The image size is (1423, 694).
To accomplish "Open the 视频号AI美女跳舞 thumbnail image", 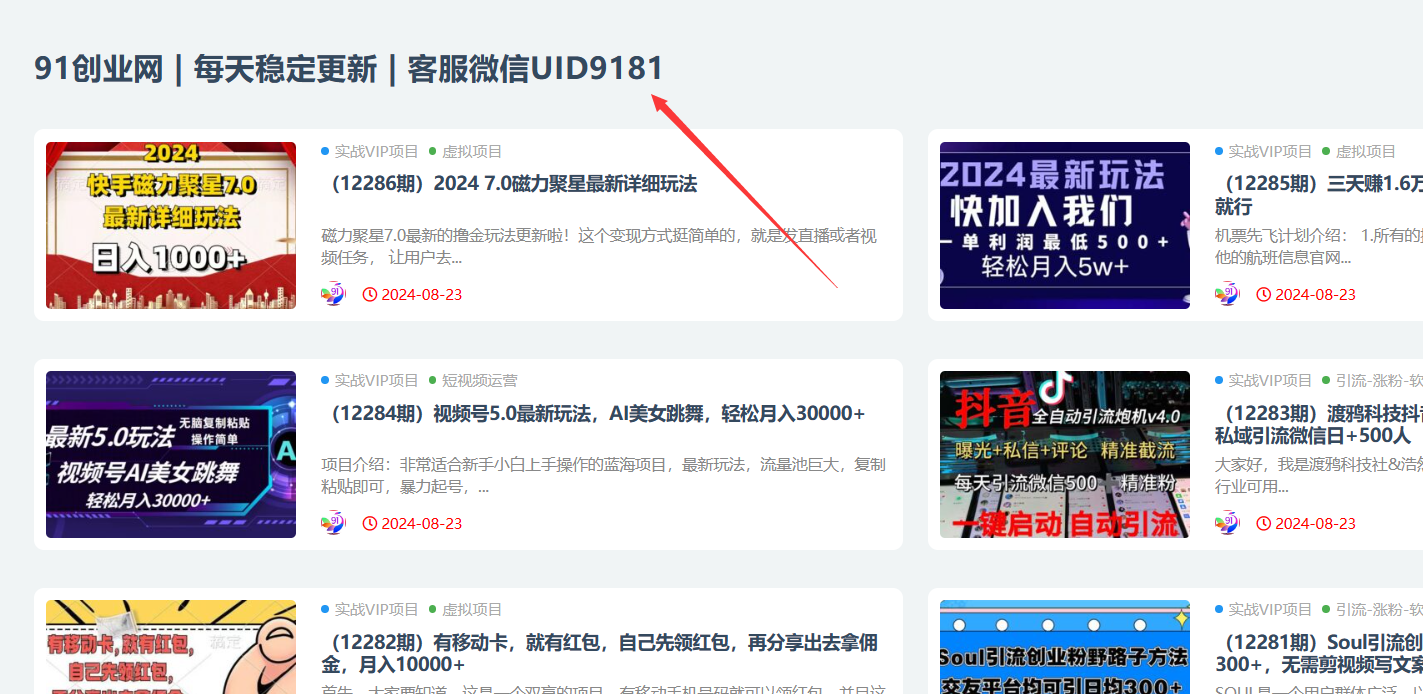I will [171, 454].
